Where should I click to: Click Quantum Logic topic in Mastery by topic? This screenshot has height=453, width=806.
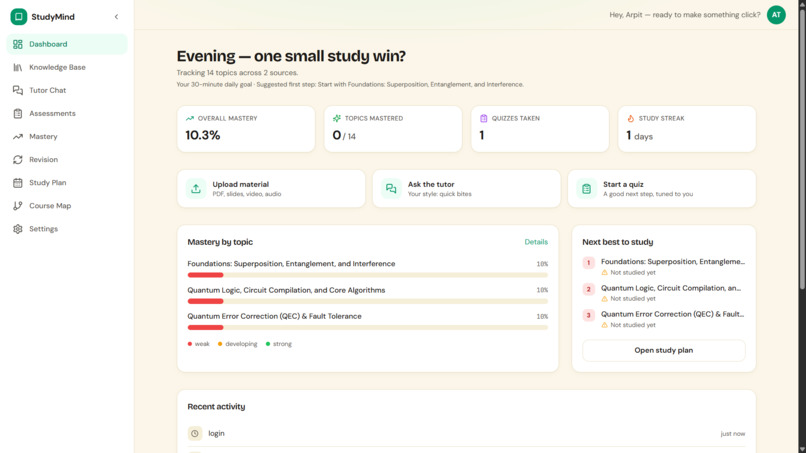[x=286, y=290]
